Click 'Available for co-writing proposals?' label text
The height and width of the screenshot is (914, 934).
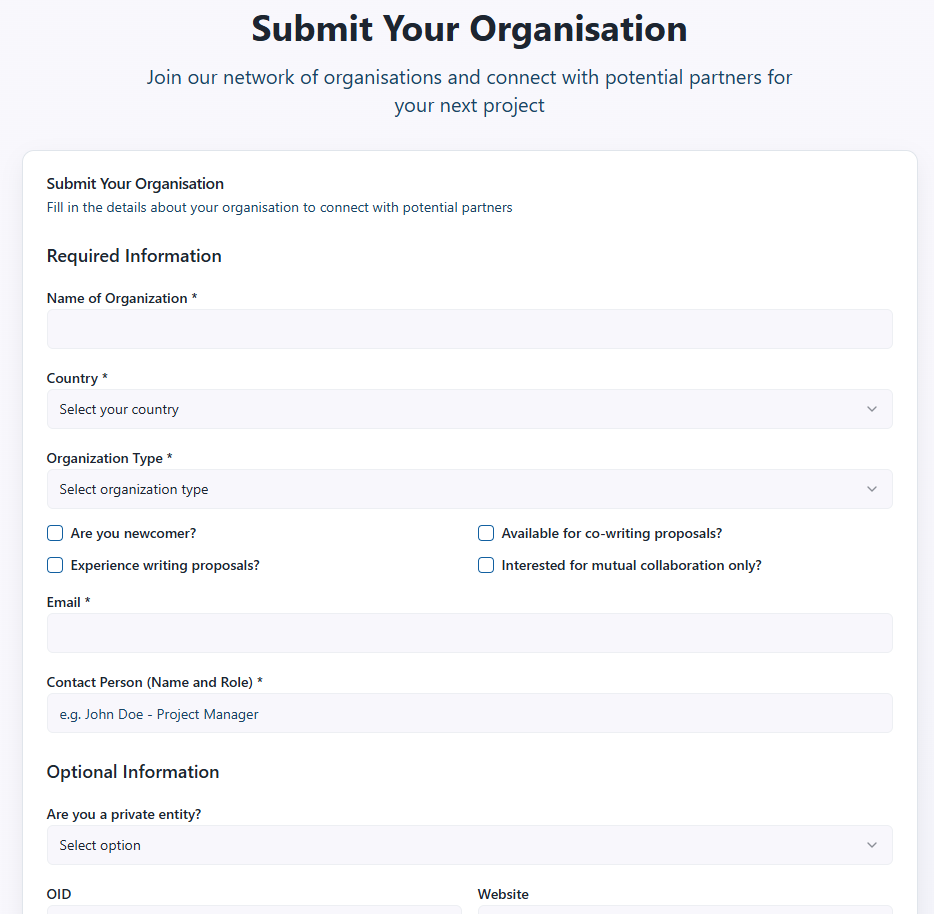point(611,533)
